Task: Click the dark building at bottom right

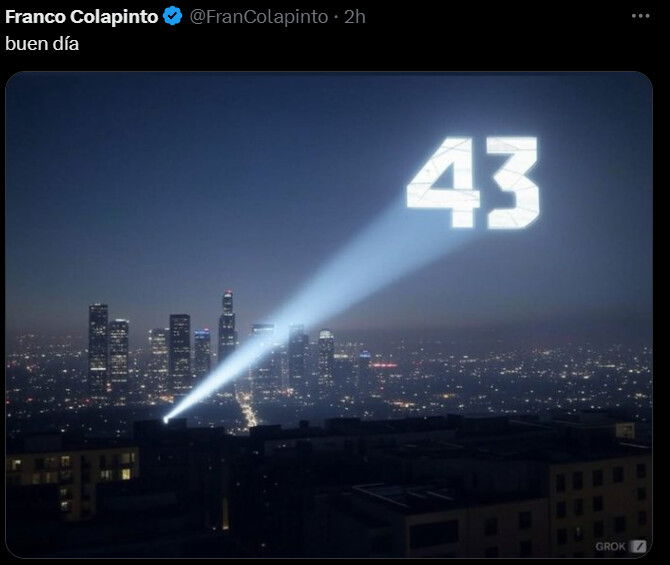Action: [x=598, y=504]
